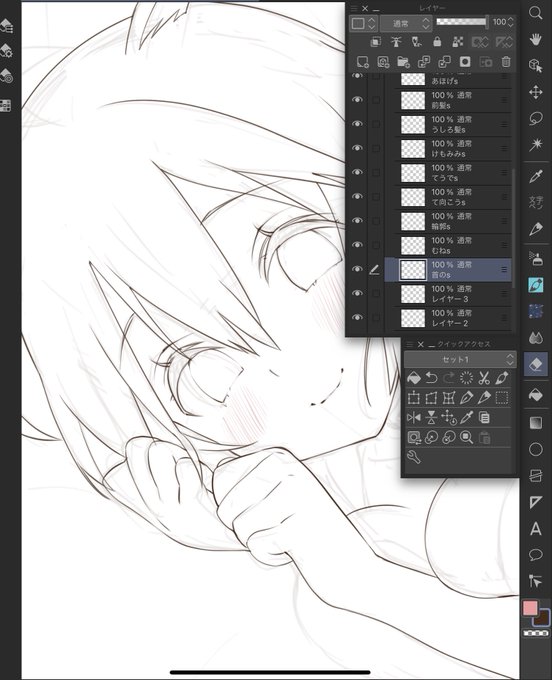The width and height of the screenshot is (552, 680).
Task: Select the Eyedropper tool in right toolbar
Action: click(536, 176)
